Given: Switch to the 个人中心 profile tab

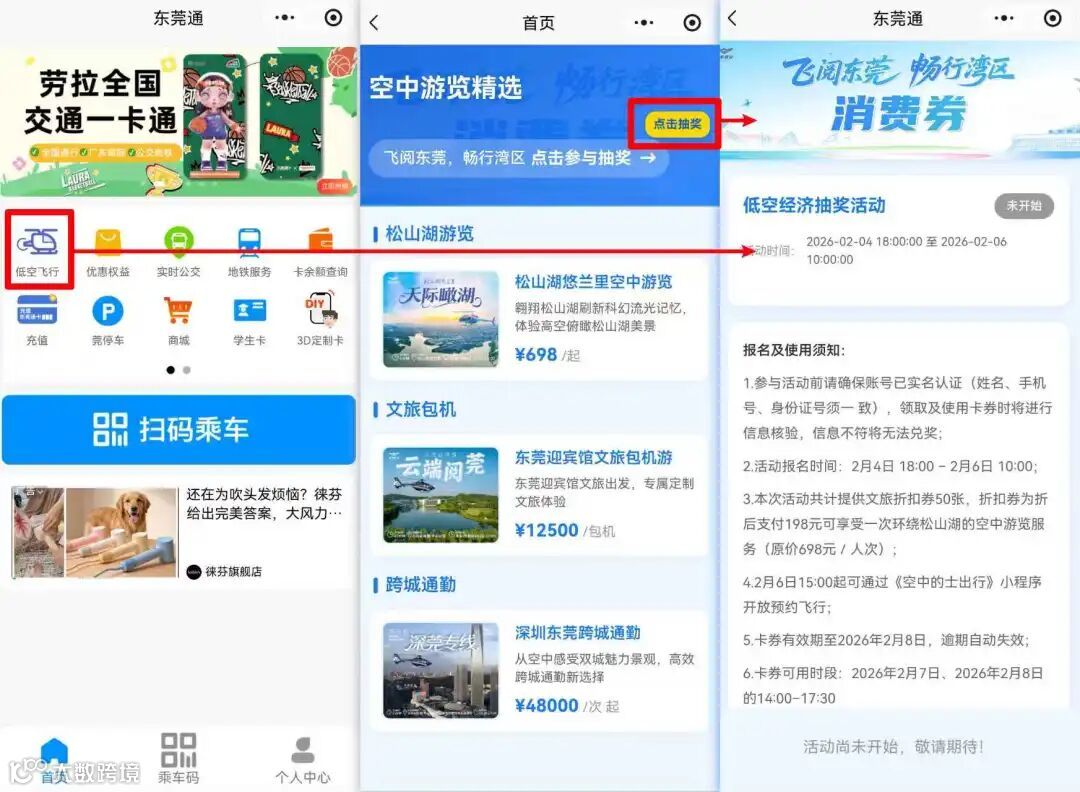Looking at the screenshot, I should tap(303, 760).
